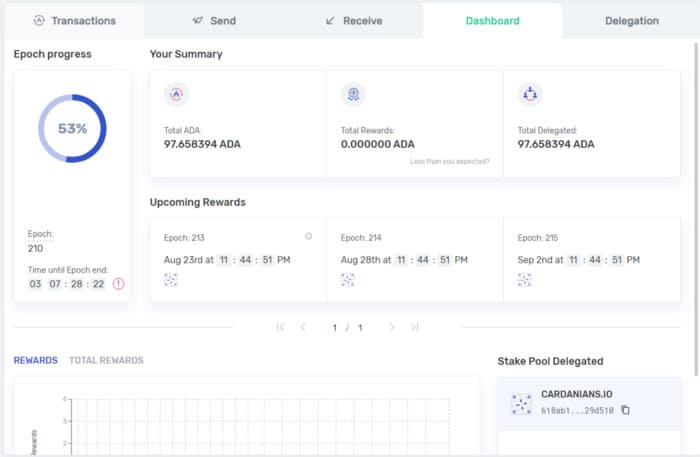Screen dimensions: 700x457
Task: Click the current epoch number 210
Action: [x=35, y=249]
